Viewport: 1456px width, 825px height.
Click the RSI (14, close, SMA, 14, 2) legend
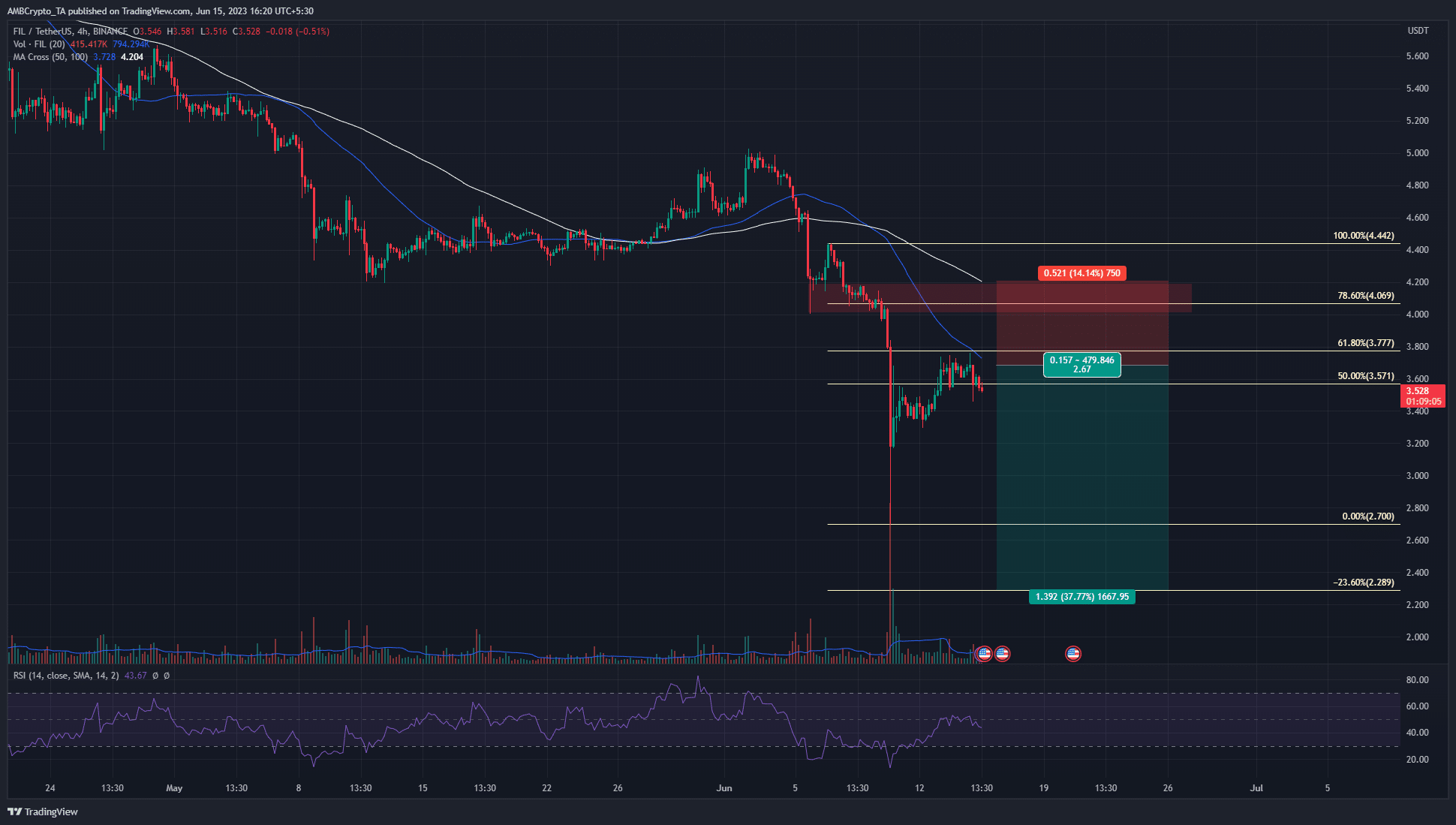tap(66, 676)
